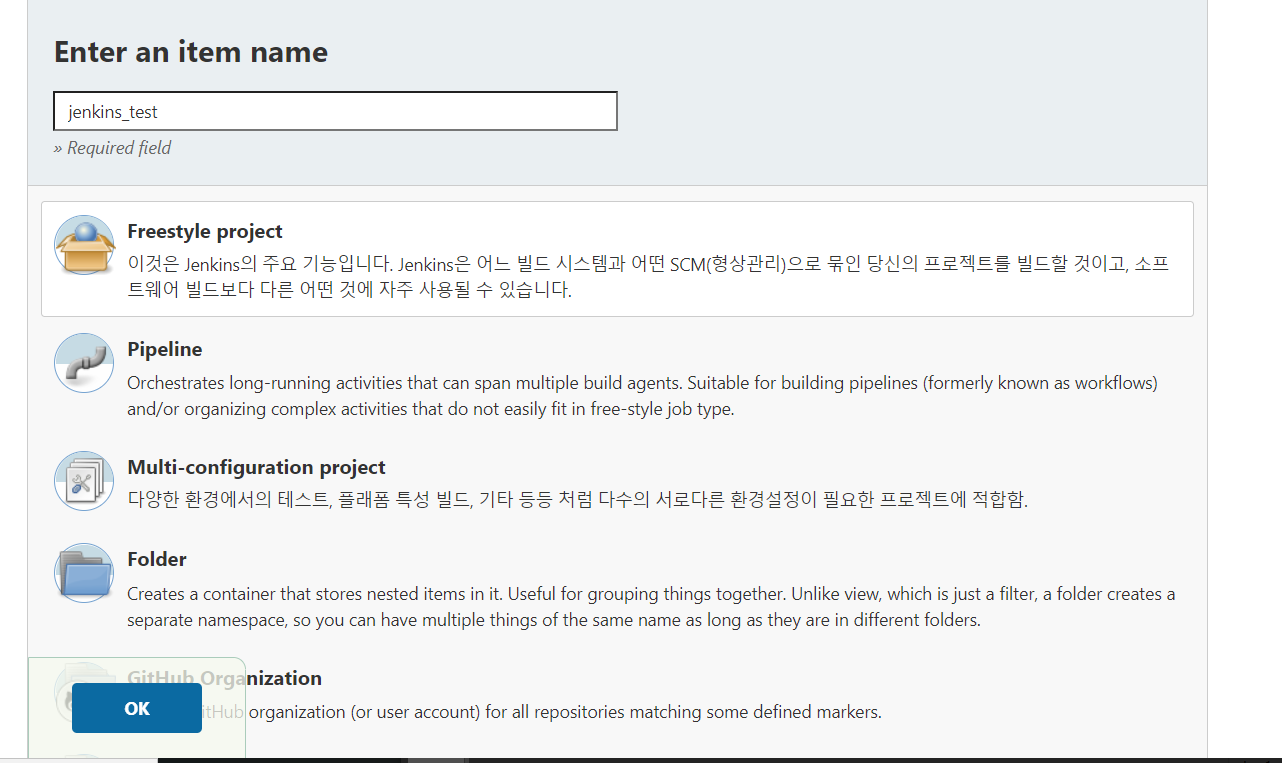Click the 'Enter an item name' heading
The width and height of the screenshot is (1282, 763).
191,52
